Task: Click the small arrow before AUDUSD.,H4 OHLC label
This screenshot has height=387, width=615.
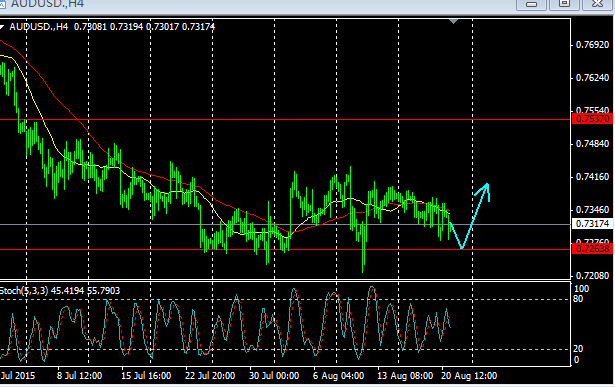Action: click(x=2, y=27)
